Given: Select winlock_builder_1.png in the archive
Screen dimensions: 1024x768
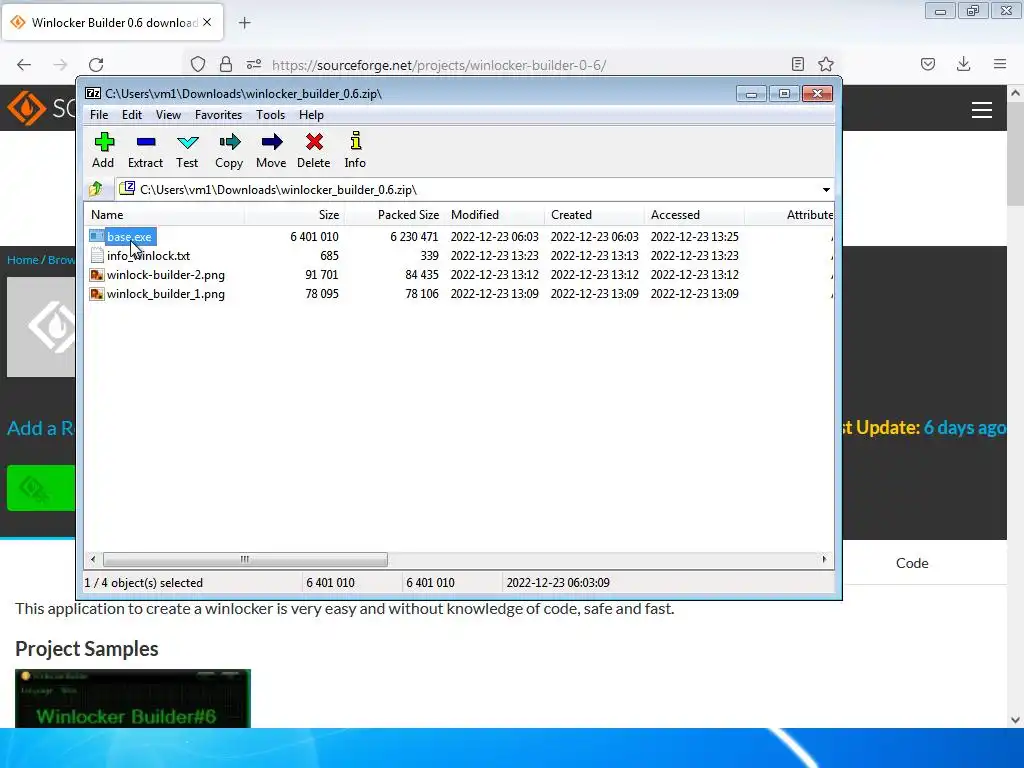Looking at the screenshot, I should pos(166,294).
